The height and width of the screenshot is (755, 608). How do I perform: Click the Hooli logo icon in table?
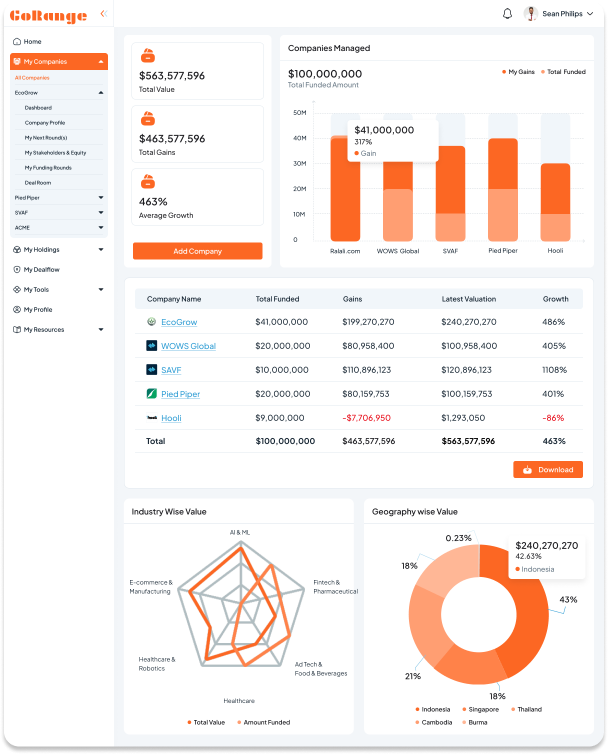point(152,417)
